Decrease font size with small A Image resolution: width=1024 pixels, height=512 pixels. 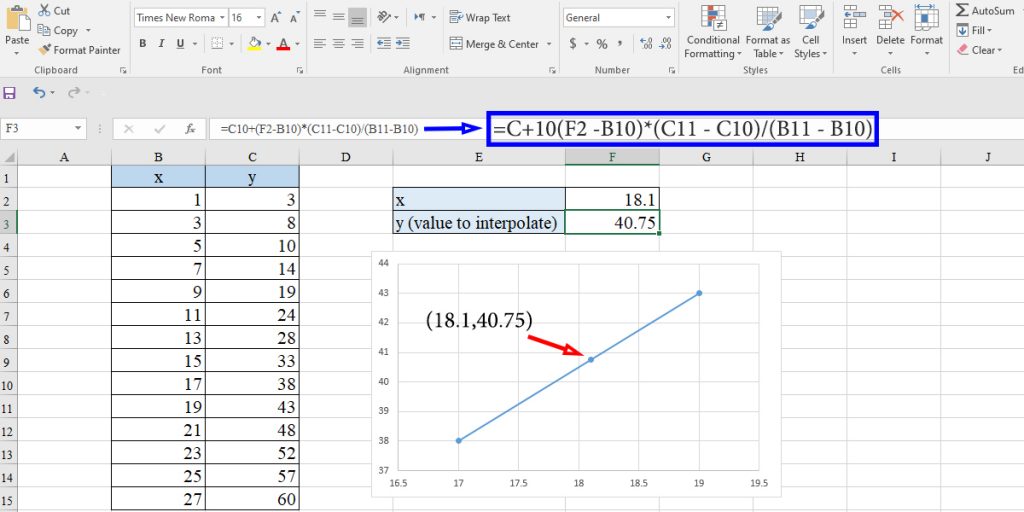click(295, 18)
